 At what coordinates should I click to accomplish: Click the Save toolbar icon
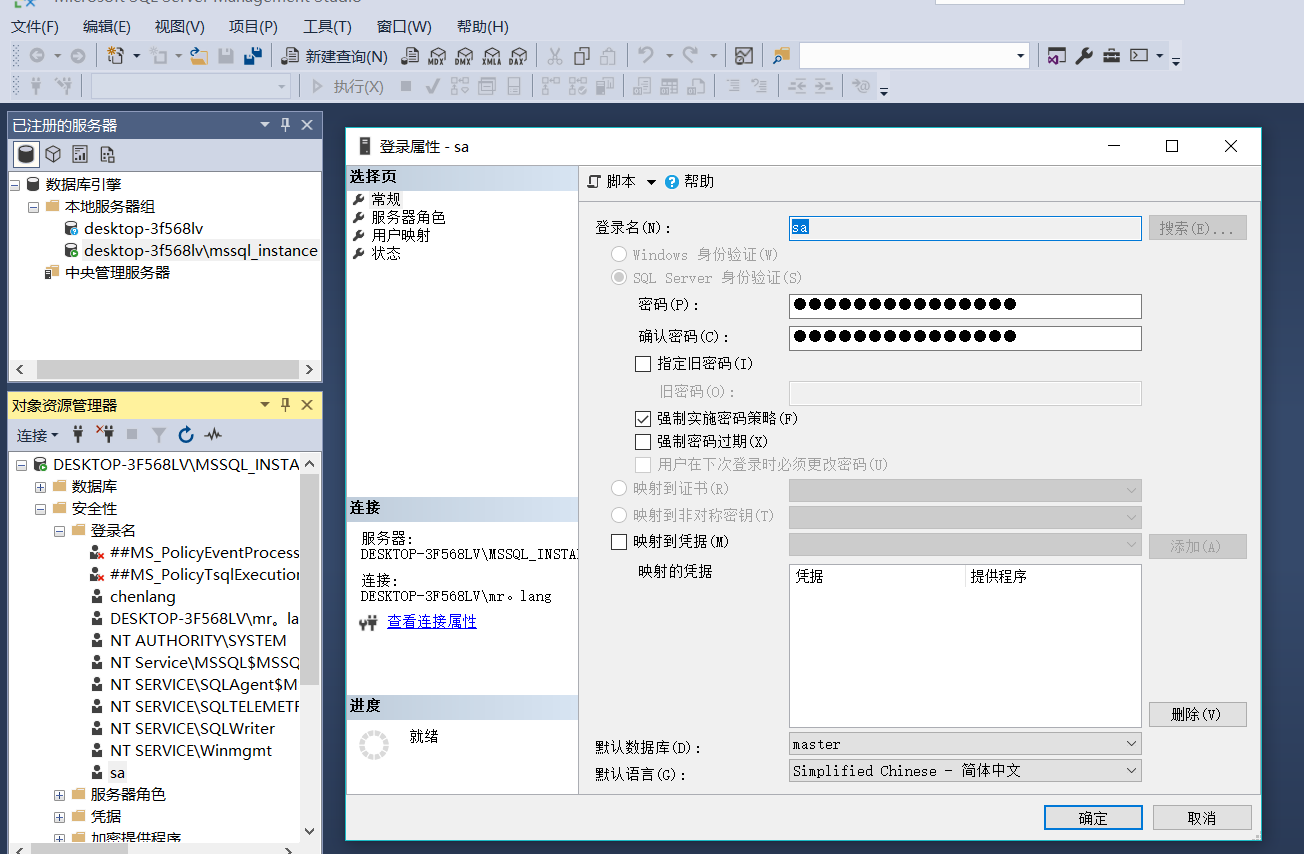click(x=225, y=56)
